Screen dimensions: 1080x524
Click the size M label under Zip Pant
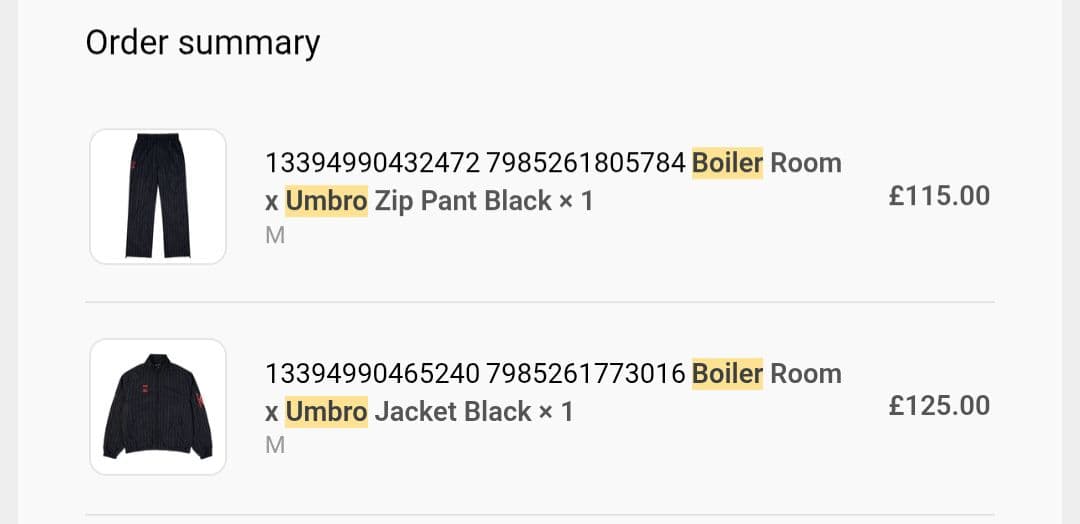pyautogui.click(x=275, y=236)
